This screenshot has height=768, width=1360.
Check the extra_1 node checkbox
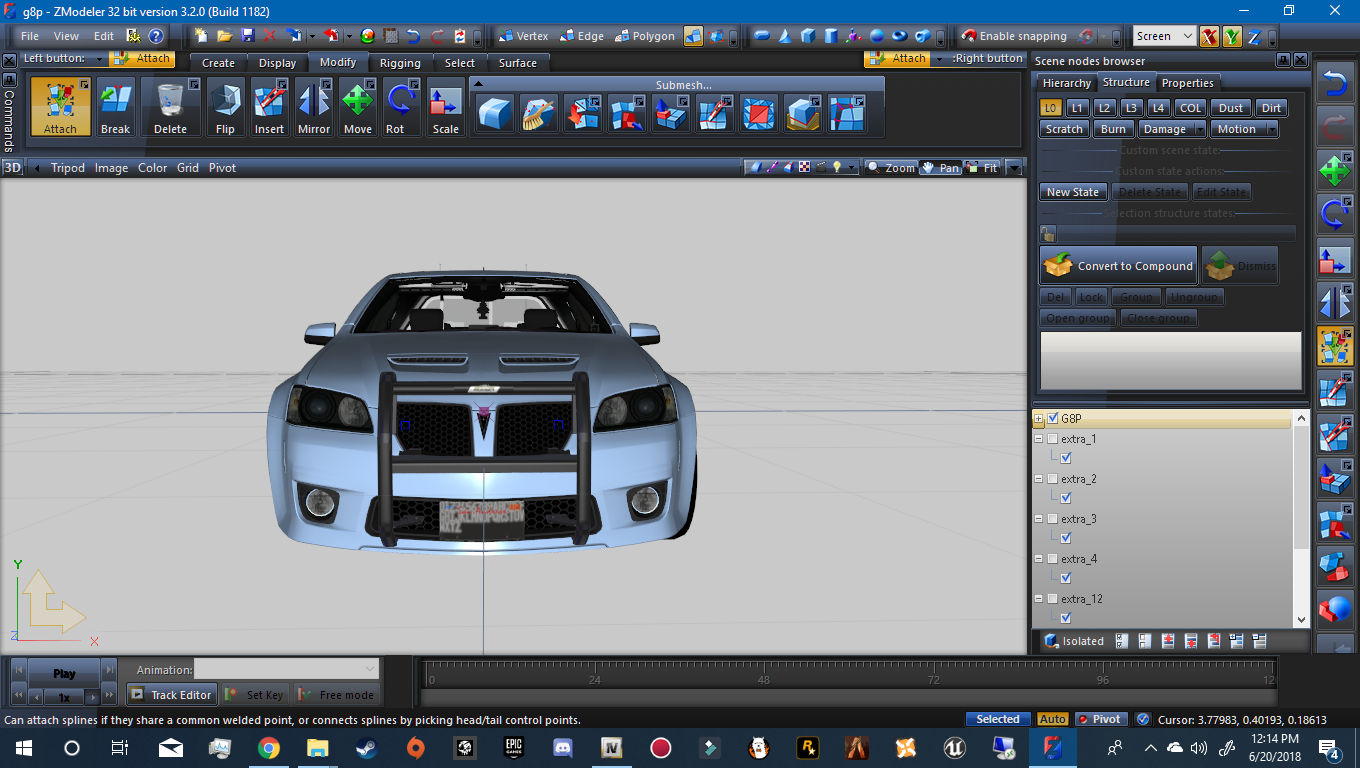(1053, 439)
